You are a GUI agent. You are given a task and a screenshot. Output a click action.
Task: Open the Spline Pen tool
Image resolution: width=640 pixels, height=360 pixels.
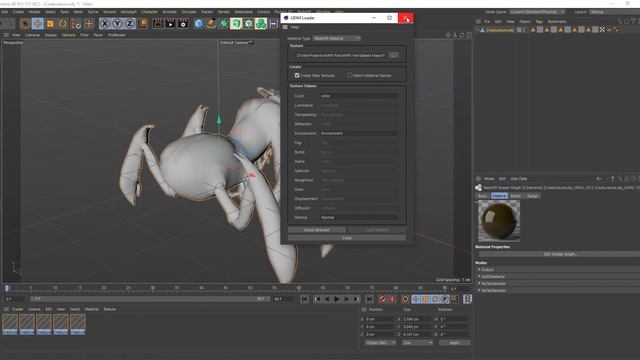pyautogui.click(x=211, y=24)
